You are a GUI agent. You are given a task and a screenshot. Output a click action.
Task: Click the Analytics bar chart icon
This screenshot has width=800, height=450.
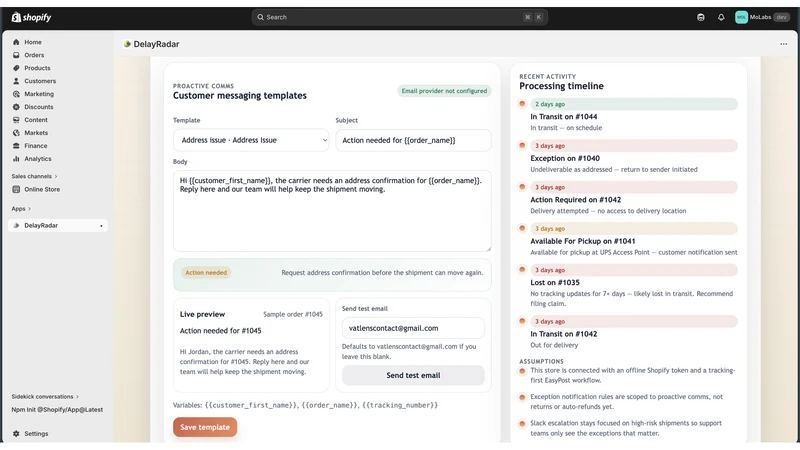pyautogui.click(x=16, y=159)
